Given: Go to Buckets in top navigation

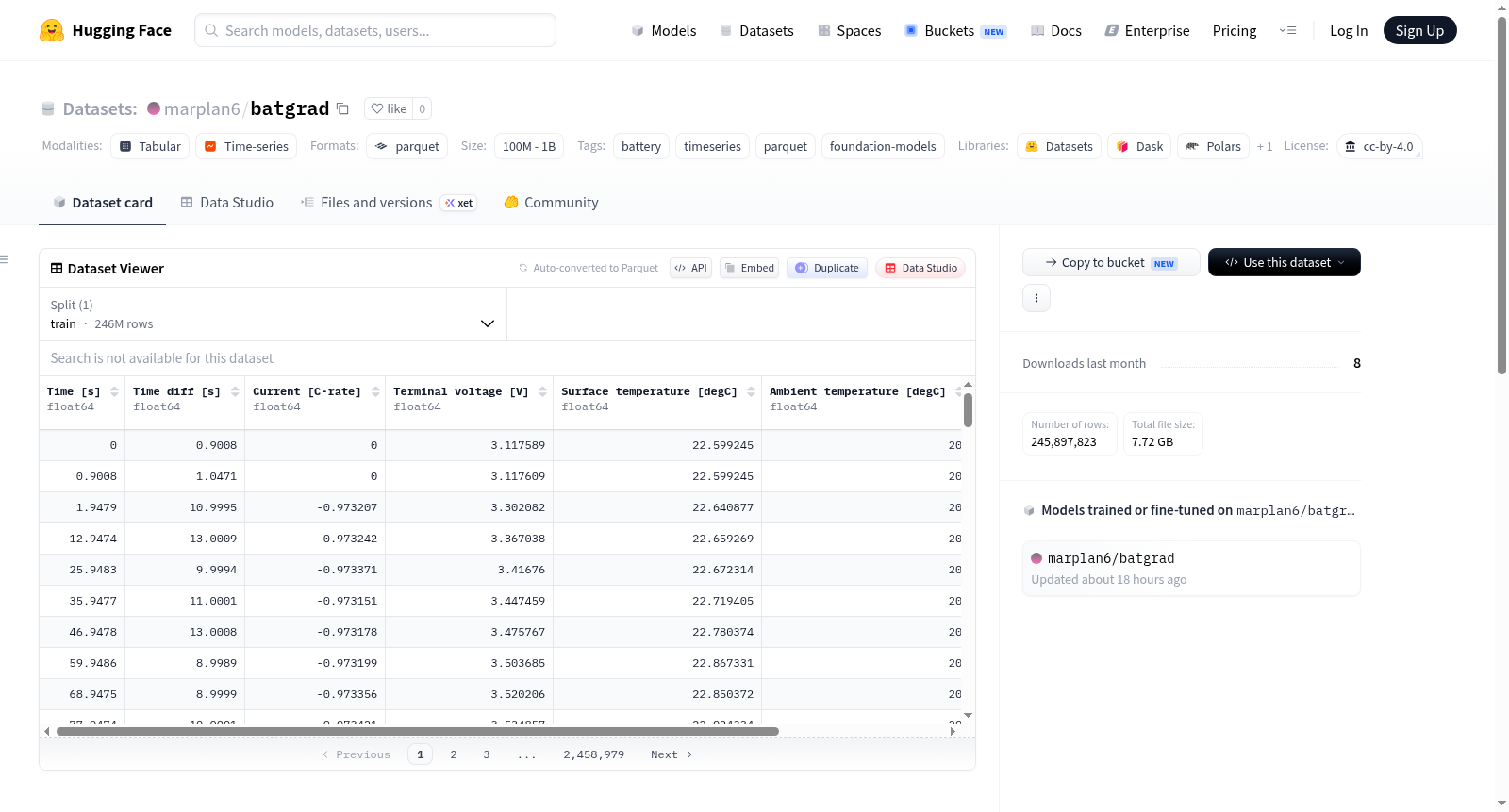Looking at the screenshot, I should [955, 31].
